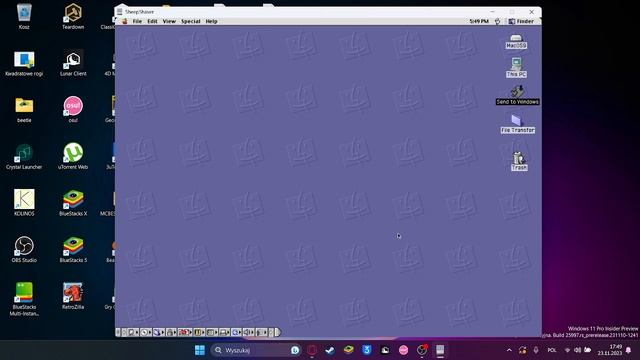640x360 pixels.
Task: Open the red control strip module
Action: tap(184, 332)
